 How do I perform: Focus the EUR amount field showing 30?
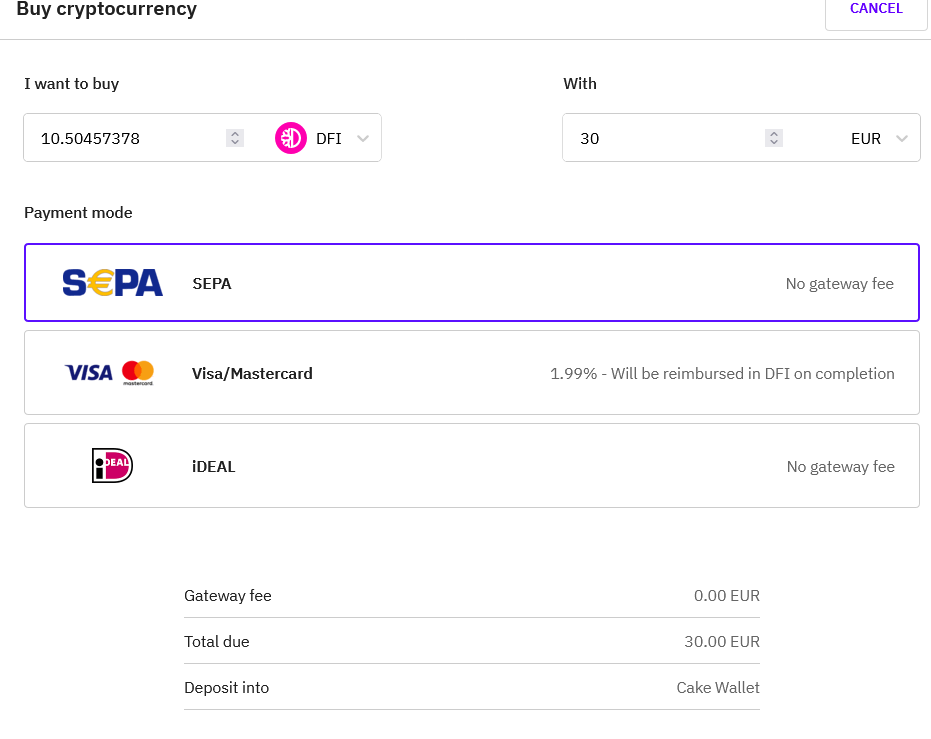[x=660, y=139]
